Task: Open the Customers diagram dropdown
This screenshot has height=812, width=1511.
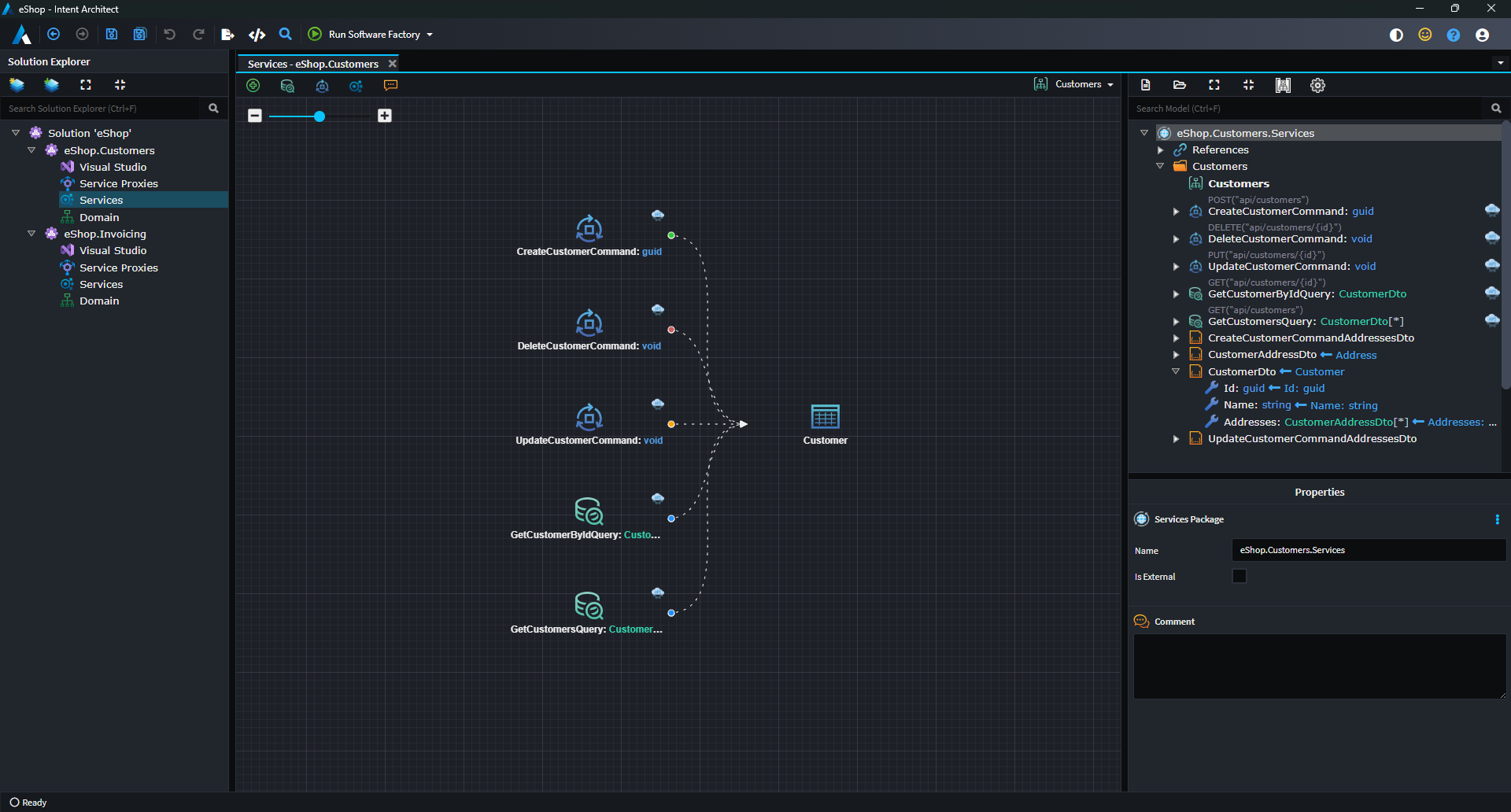Action: pyautogui.click(x=1074, y=84)
